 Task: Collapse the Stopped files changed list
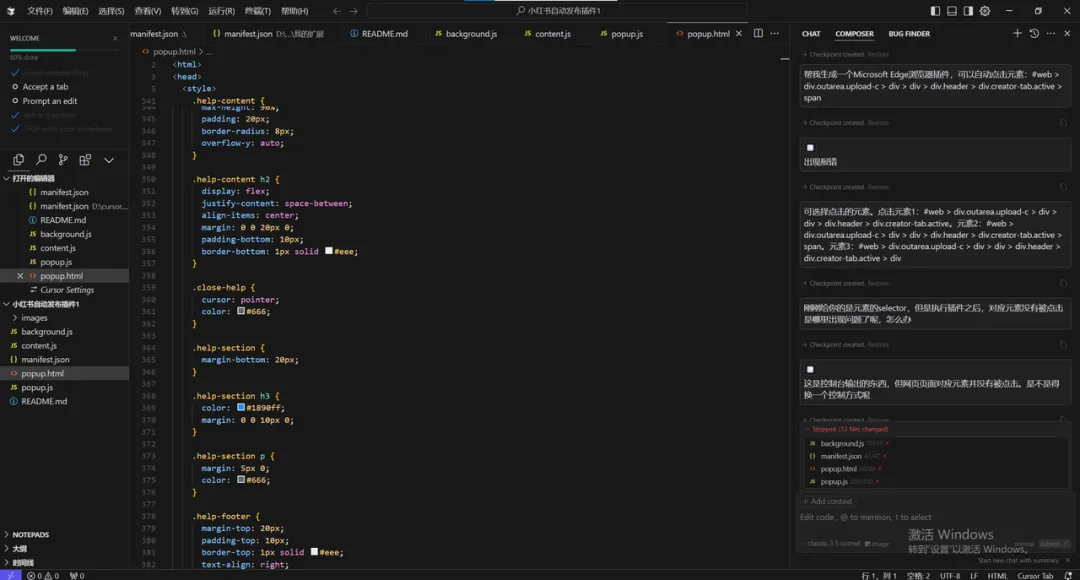pyautogui.click(x=846, y=429)
